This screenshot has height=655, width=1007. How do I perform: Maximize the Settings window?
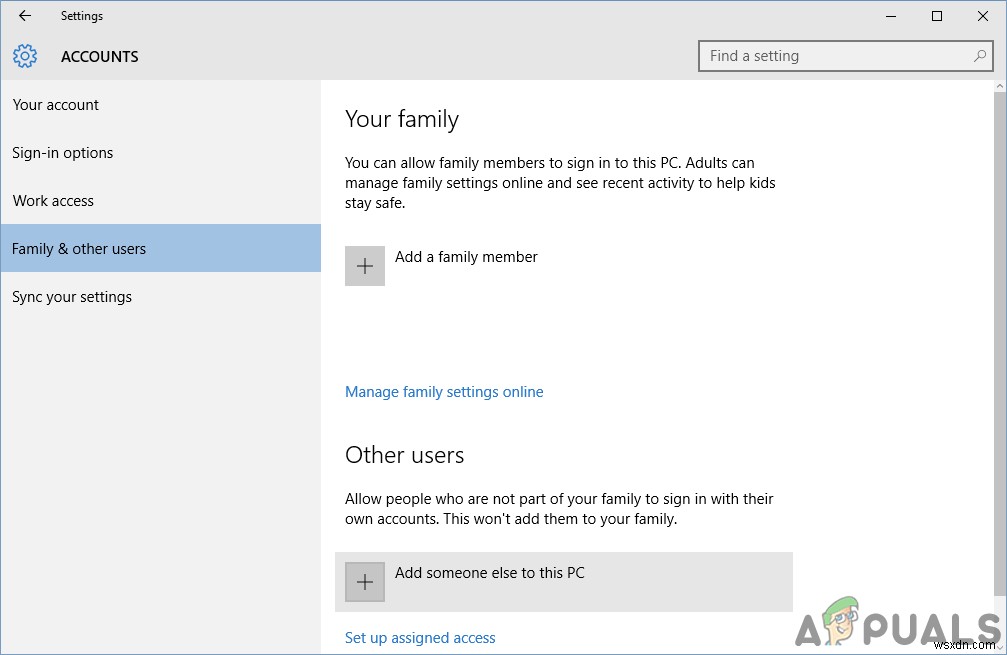(937, 16)
